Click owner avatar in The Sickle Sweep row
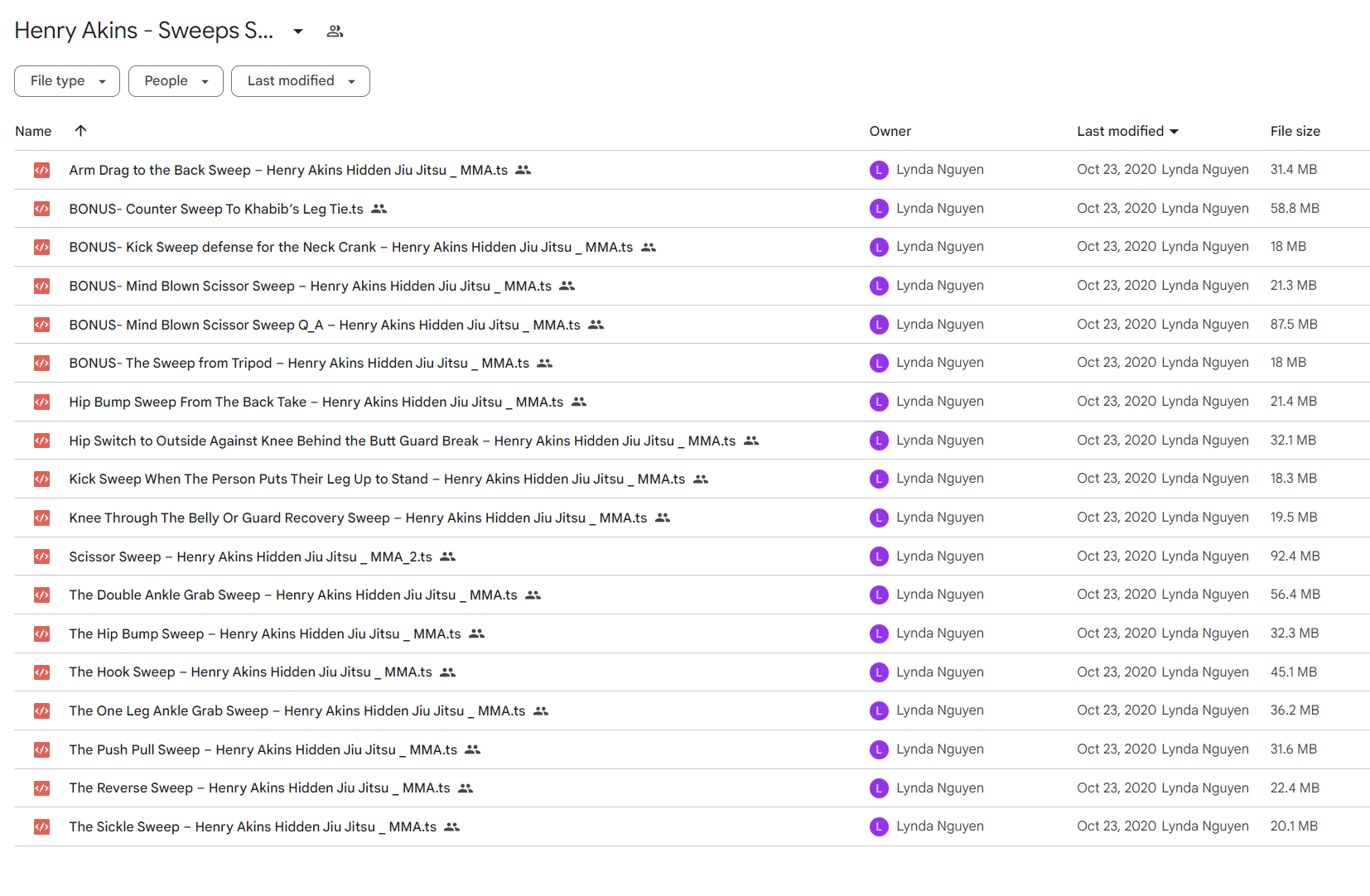 pyautogui.click(x=879, y=826)
